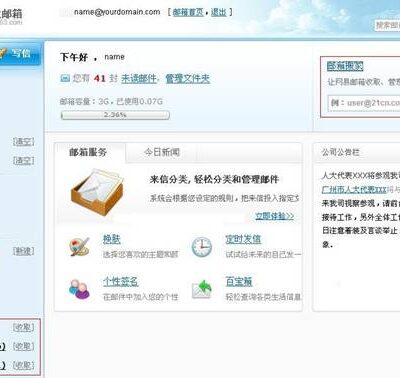The image size is (400, 378).
Task: Click the 立即体验>> link
Action: click(x=275, y=216)
